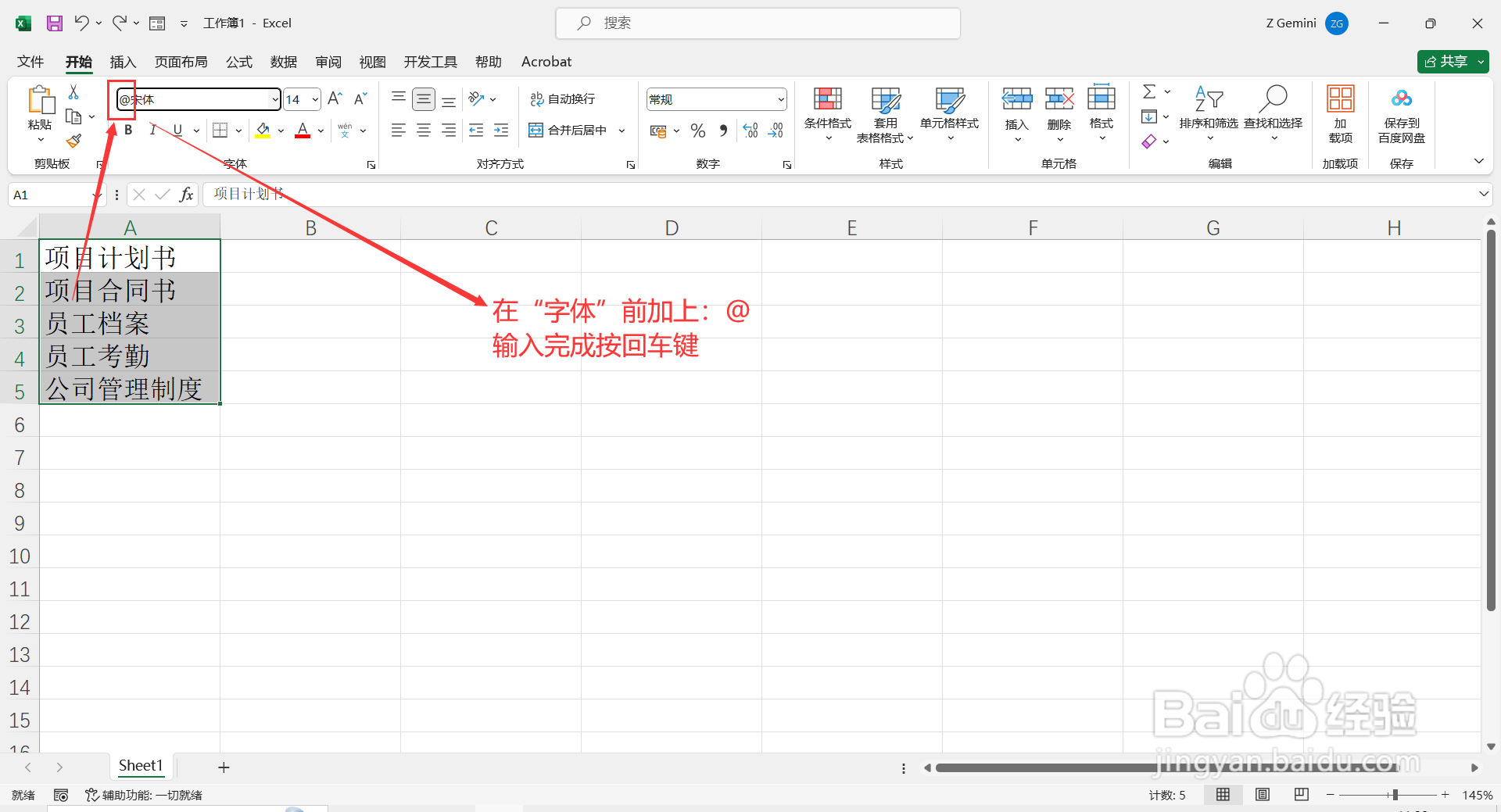Toggle italic formatting
This screenshot has height=812, width=1501.
tap(152, 130)
